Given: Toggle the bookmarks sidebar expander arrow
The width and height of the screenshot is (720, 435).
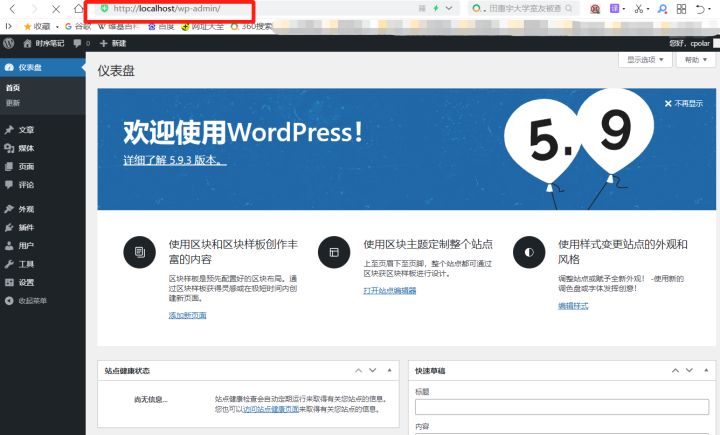Looking at the screenshot, I should [x=8, y=26].
